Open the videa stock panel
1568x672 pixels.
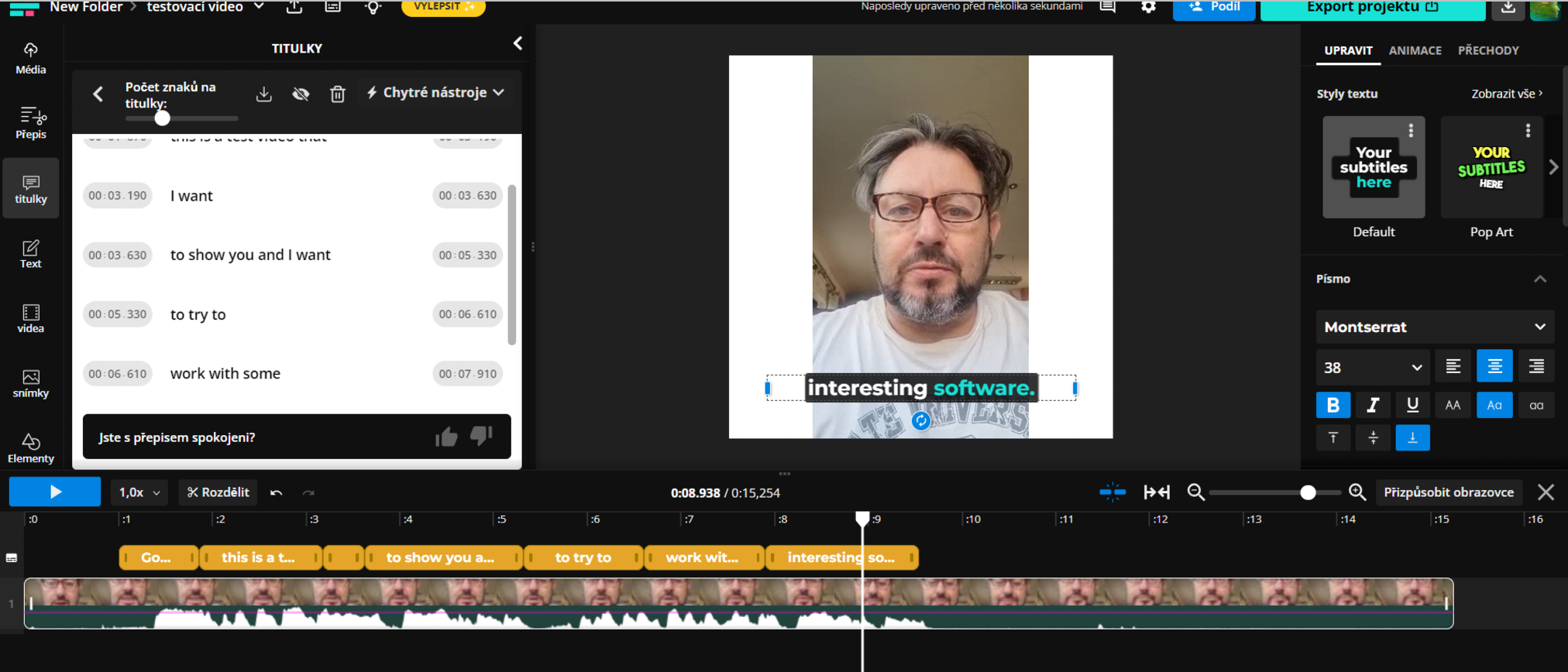pos(31,318)
